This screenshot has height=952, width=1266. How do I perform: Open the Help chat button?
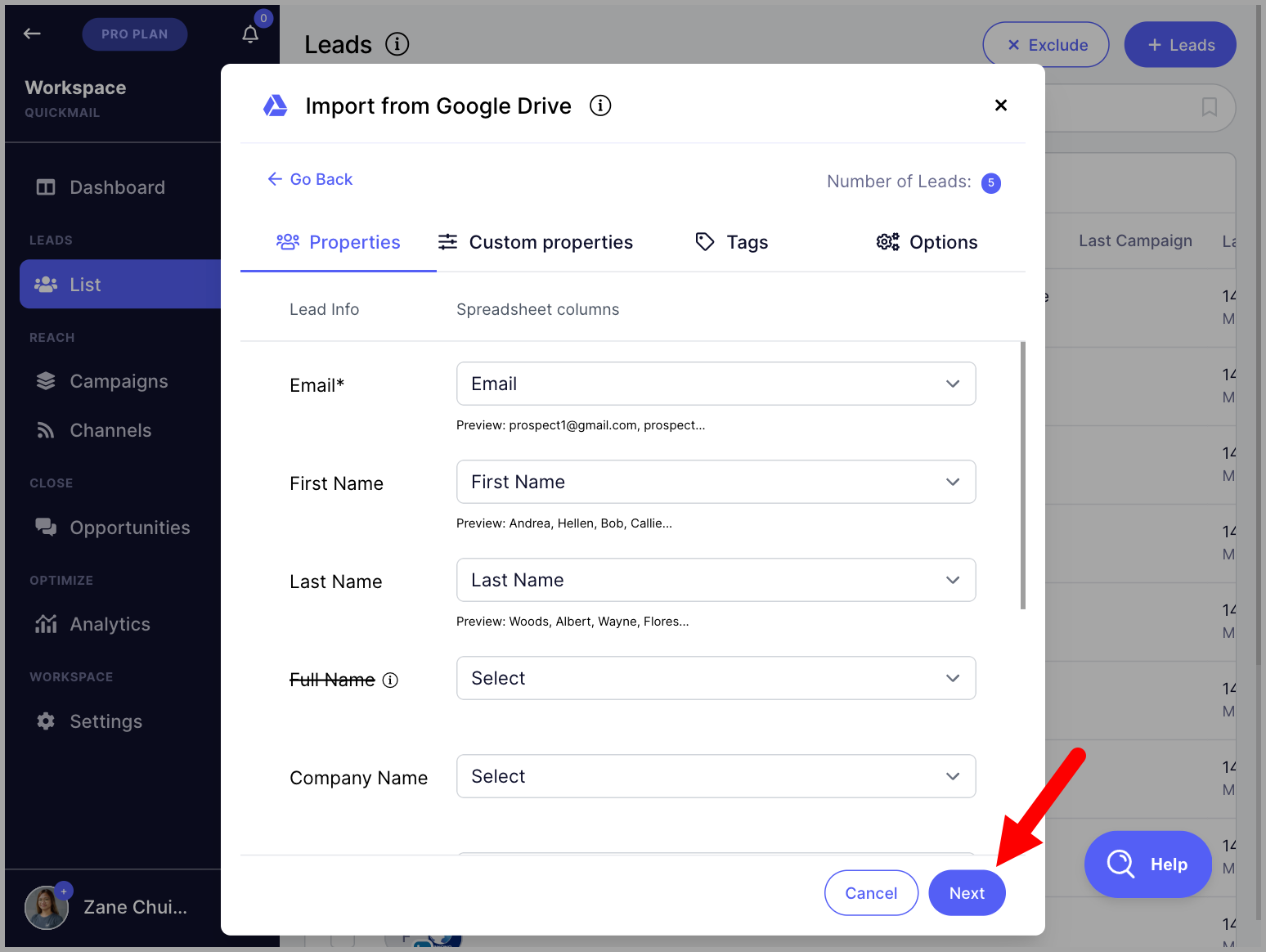coord(1148,864)
